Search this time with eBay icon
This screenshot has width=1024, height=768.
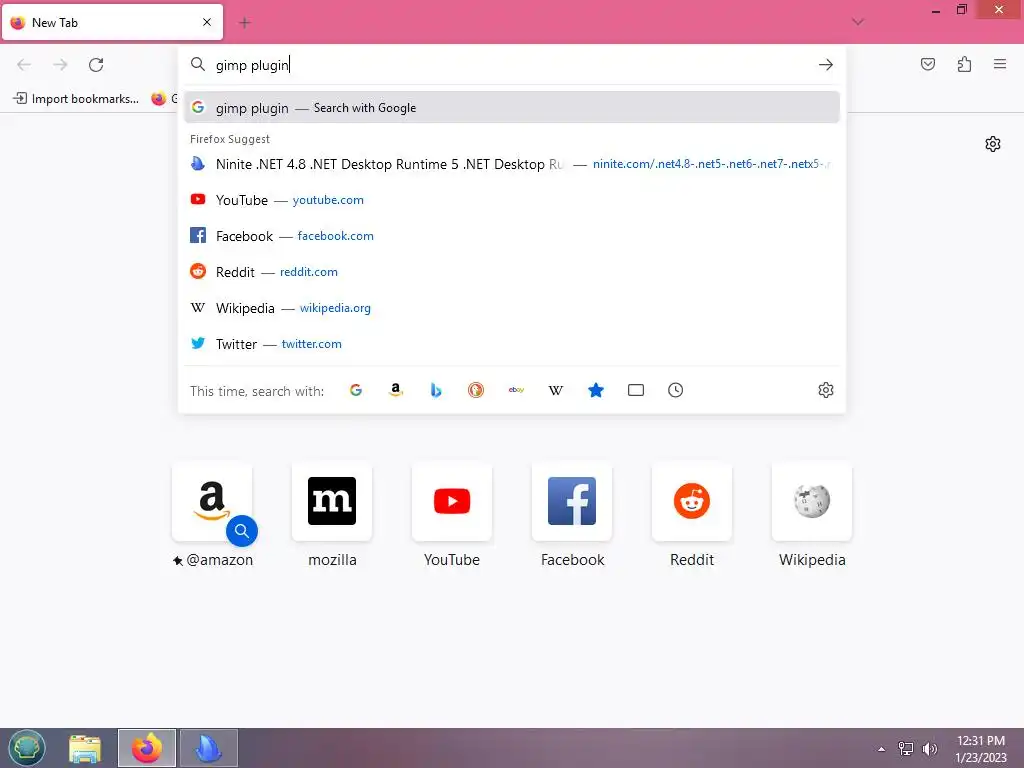(516, 390)
